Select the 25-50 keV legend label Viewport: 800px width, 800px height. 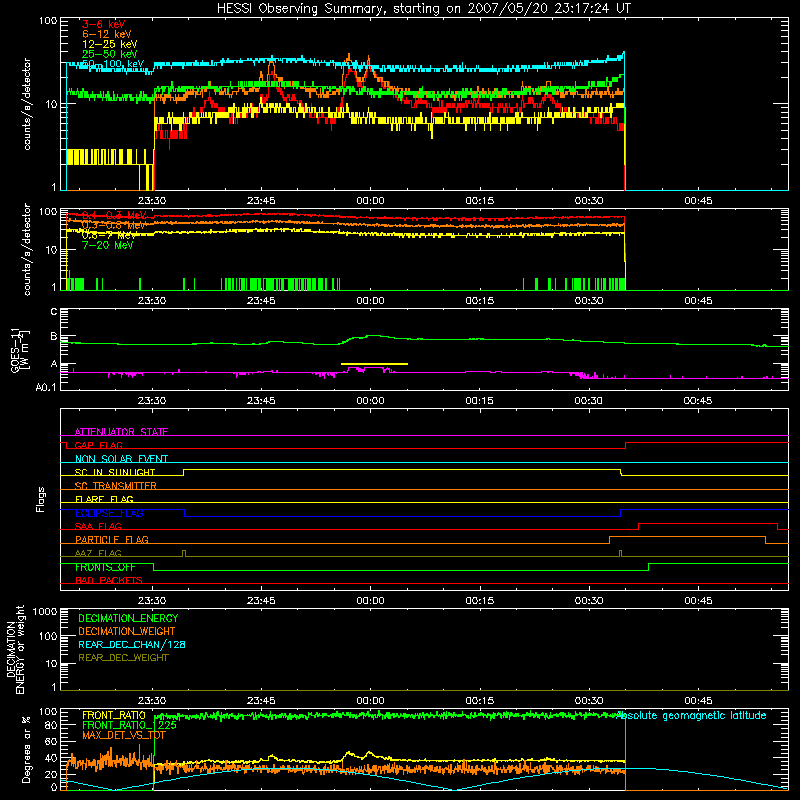pyautogui.click(x=109, y=54)
